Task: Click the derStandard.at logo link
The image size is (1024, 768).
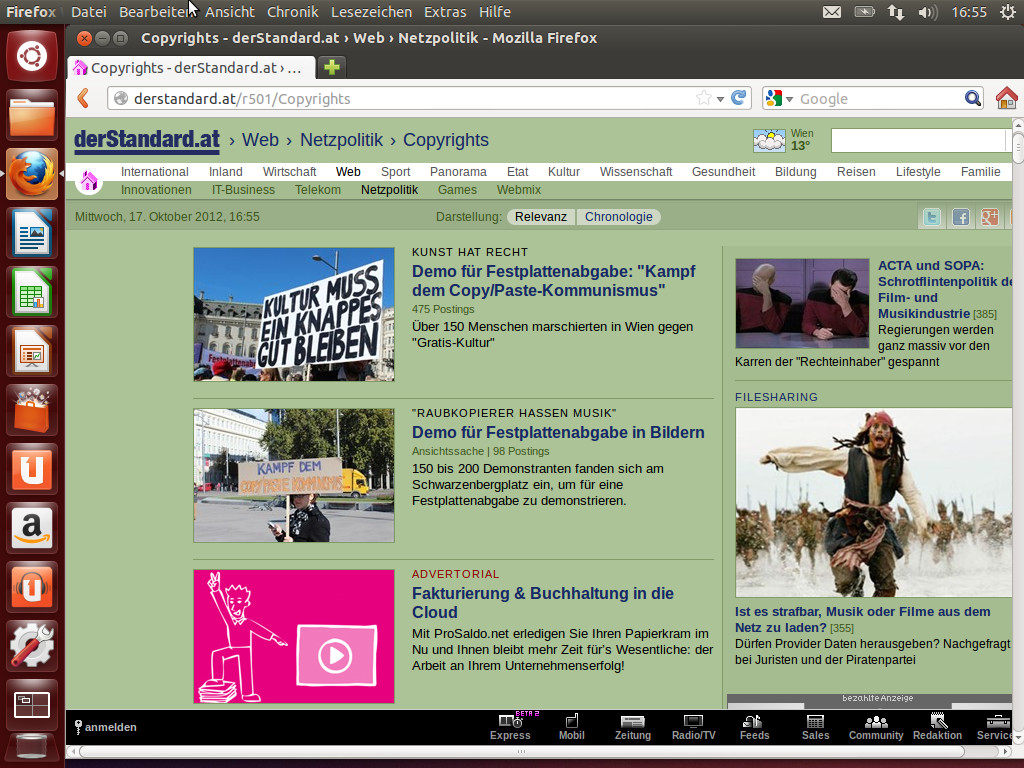Action: pyautogui.click(x=147, y=140)
